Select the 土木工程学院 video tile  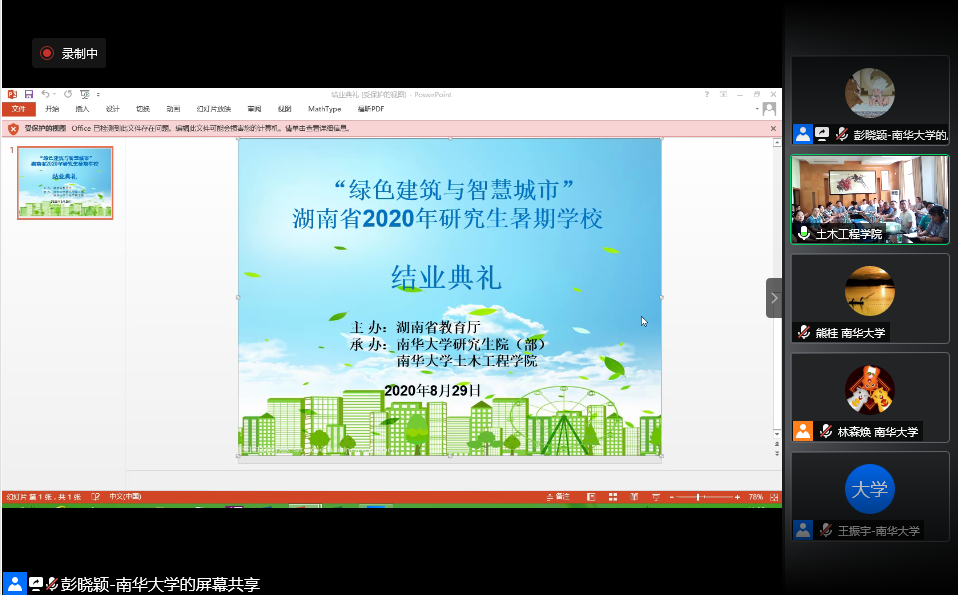[x=869, y=199]
